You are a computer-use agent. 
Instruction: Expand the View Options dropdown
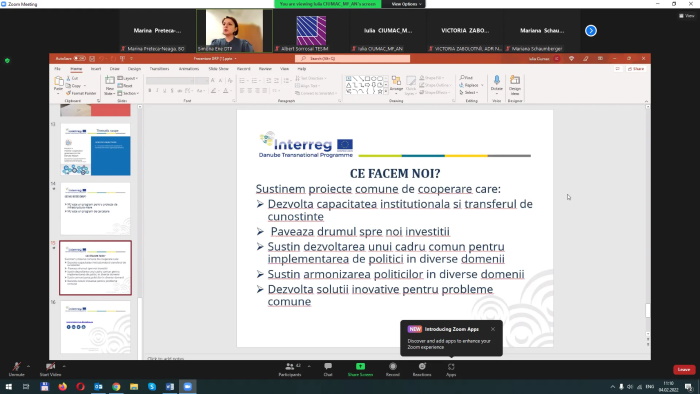(406, 4)
